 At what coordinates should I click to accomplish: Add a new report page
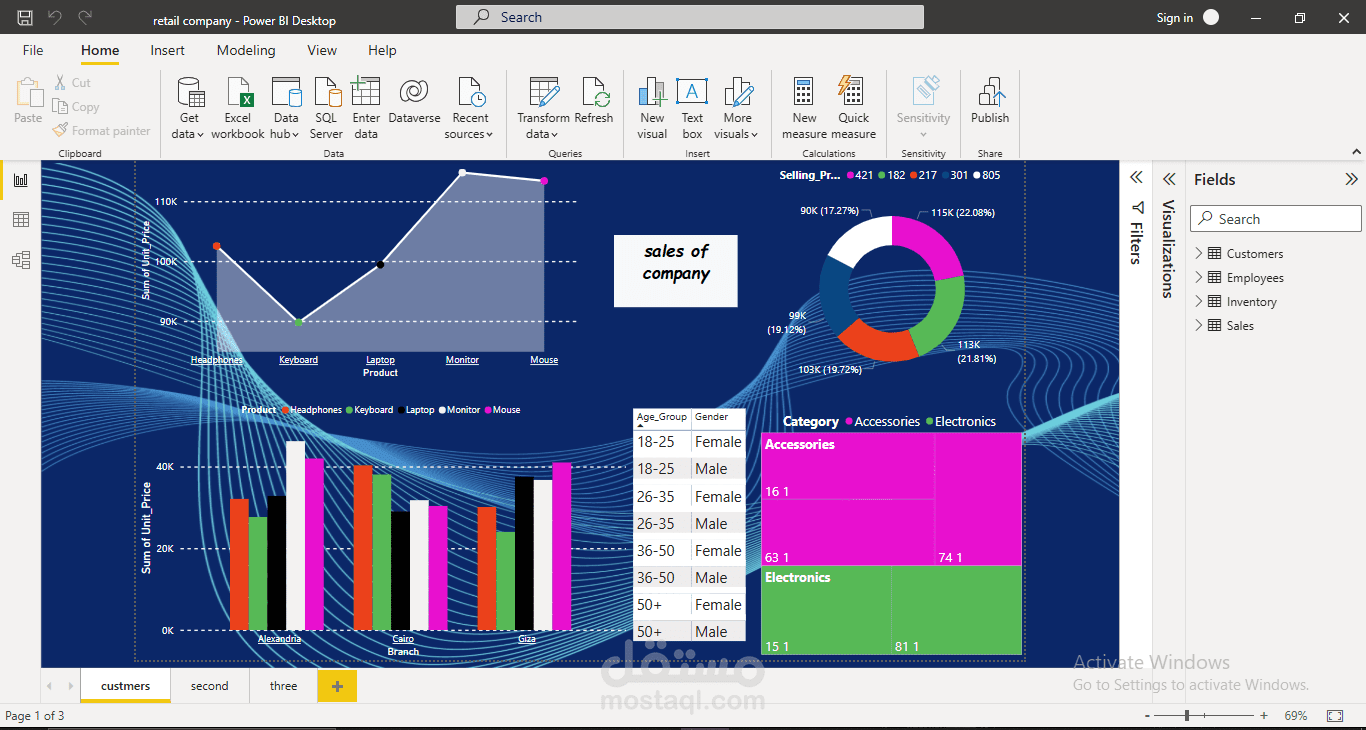pyautogui.click(x=337, y=686)
